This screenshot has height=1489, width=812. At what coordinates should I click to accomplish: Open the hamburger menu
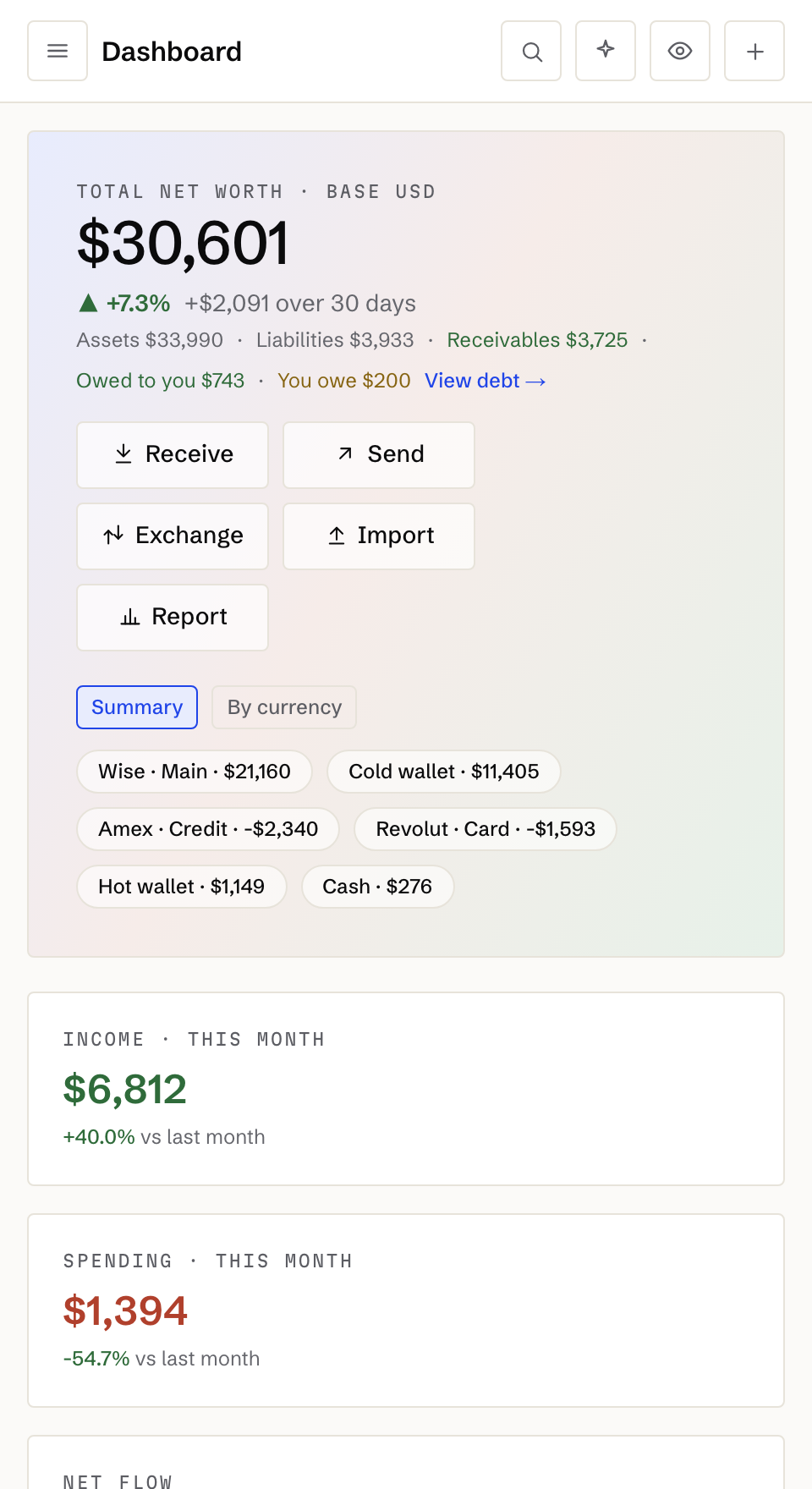(x=58, y=51)
